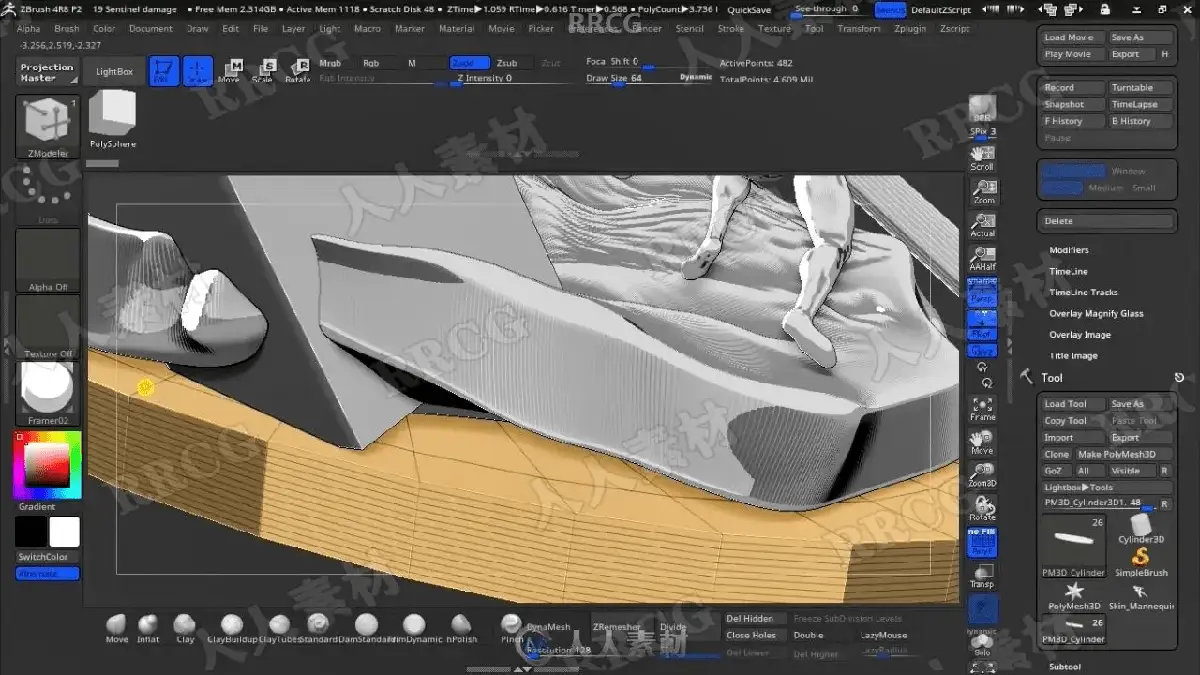
Task: Set canvas to Actual size
Action: 982,224
